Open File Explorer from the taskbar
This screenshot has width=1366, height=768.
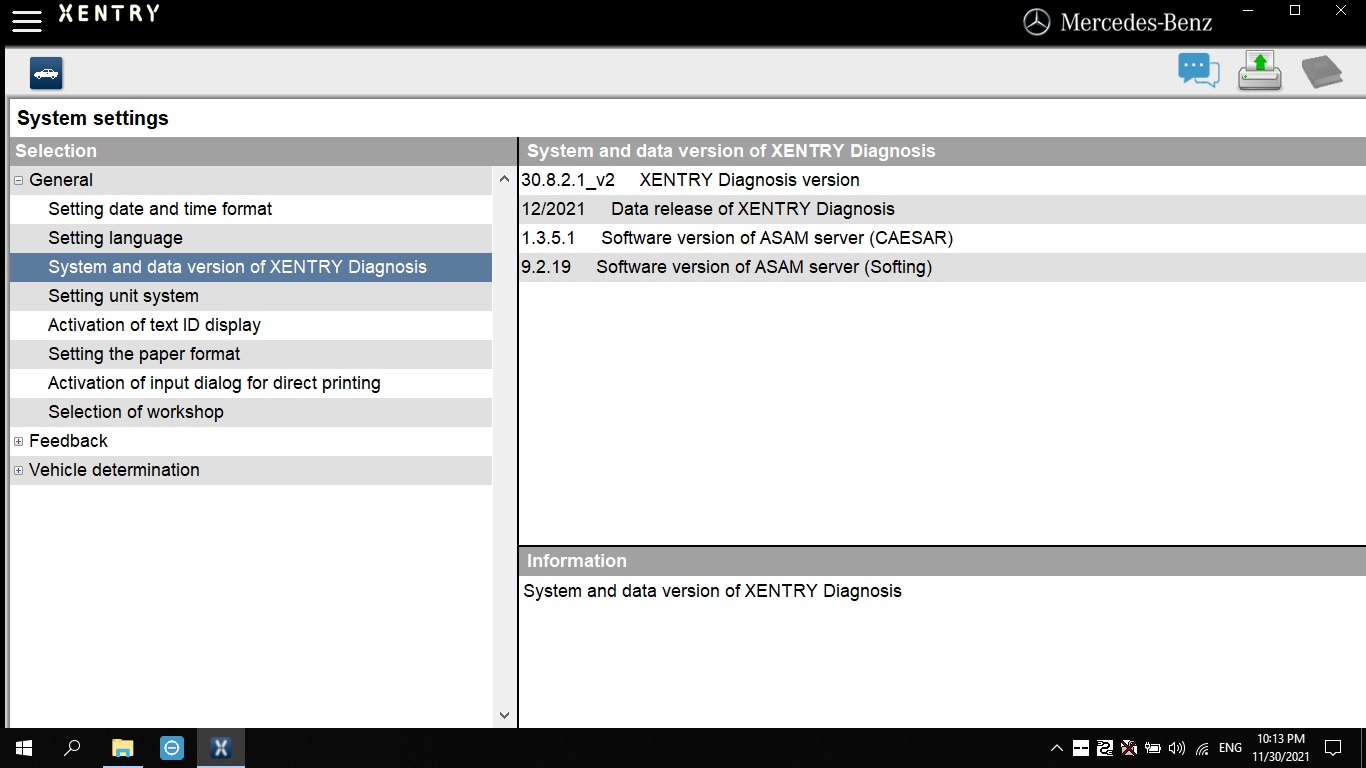coord(122,748)
